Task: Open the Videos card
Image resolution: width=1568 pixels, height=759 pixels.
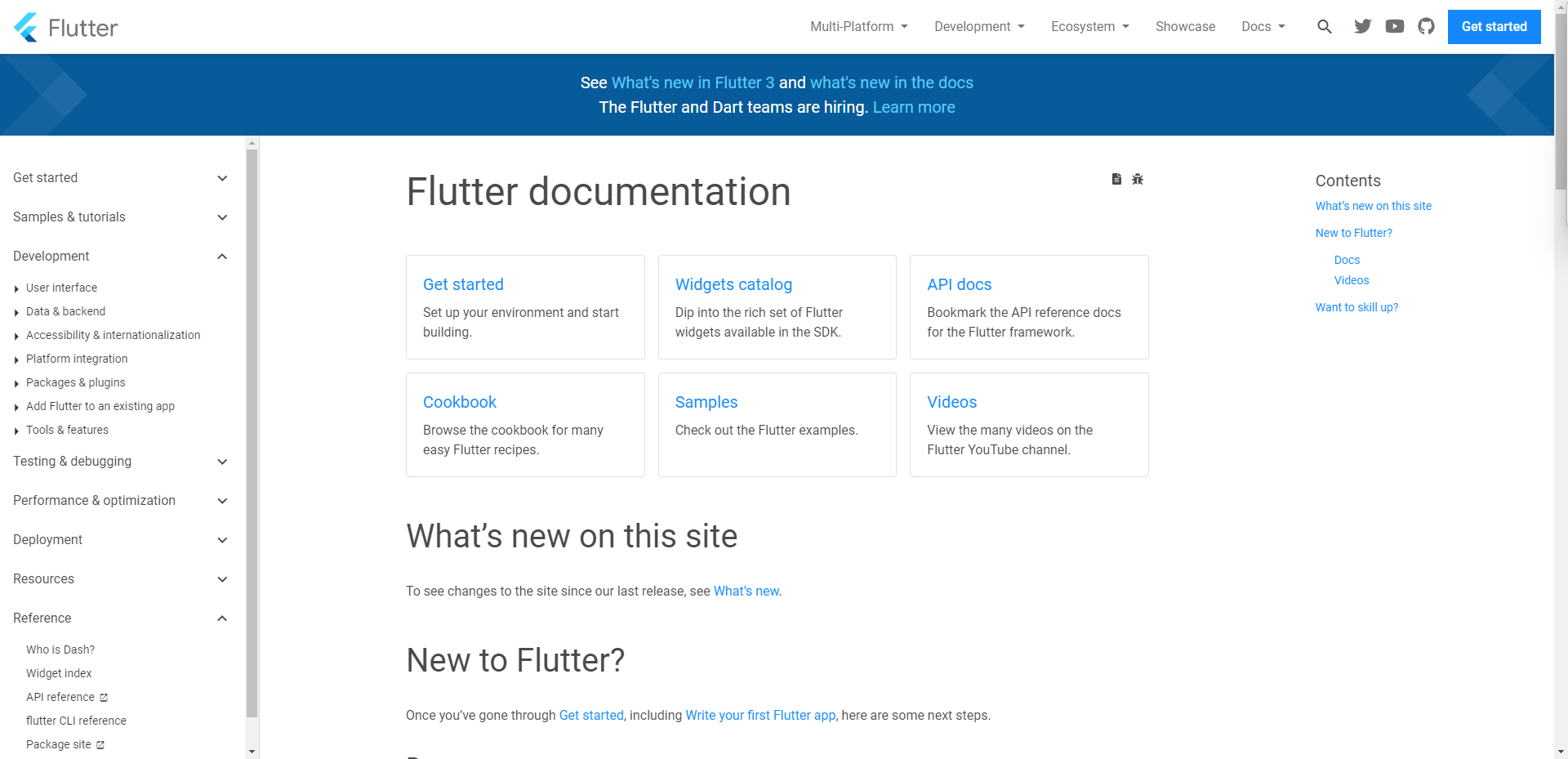Action: tap(1029, 425)
